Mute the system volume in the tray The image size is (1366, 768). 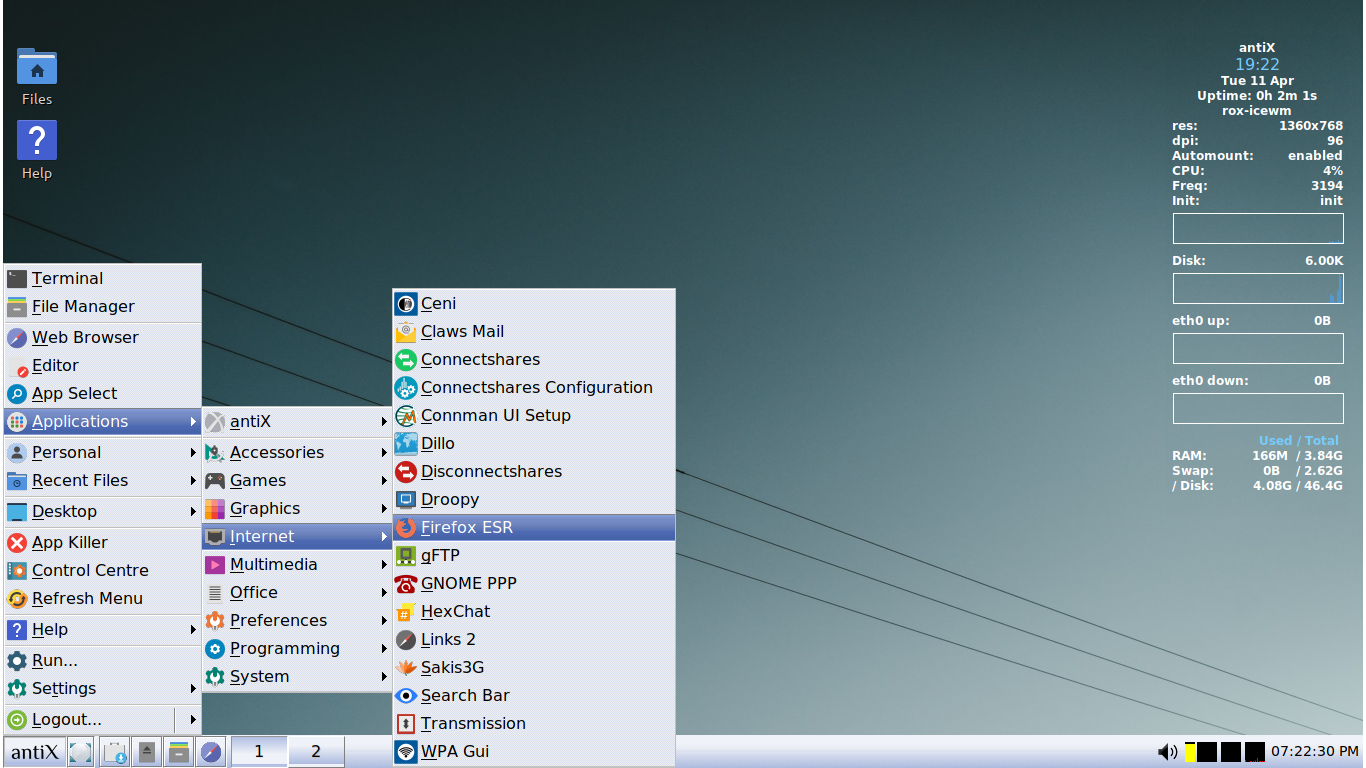pos(1166,751)
